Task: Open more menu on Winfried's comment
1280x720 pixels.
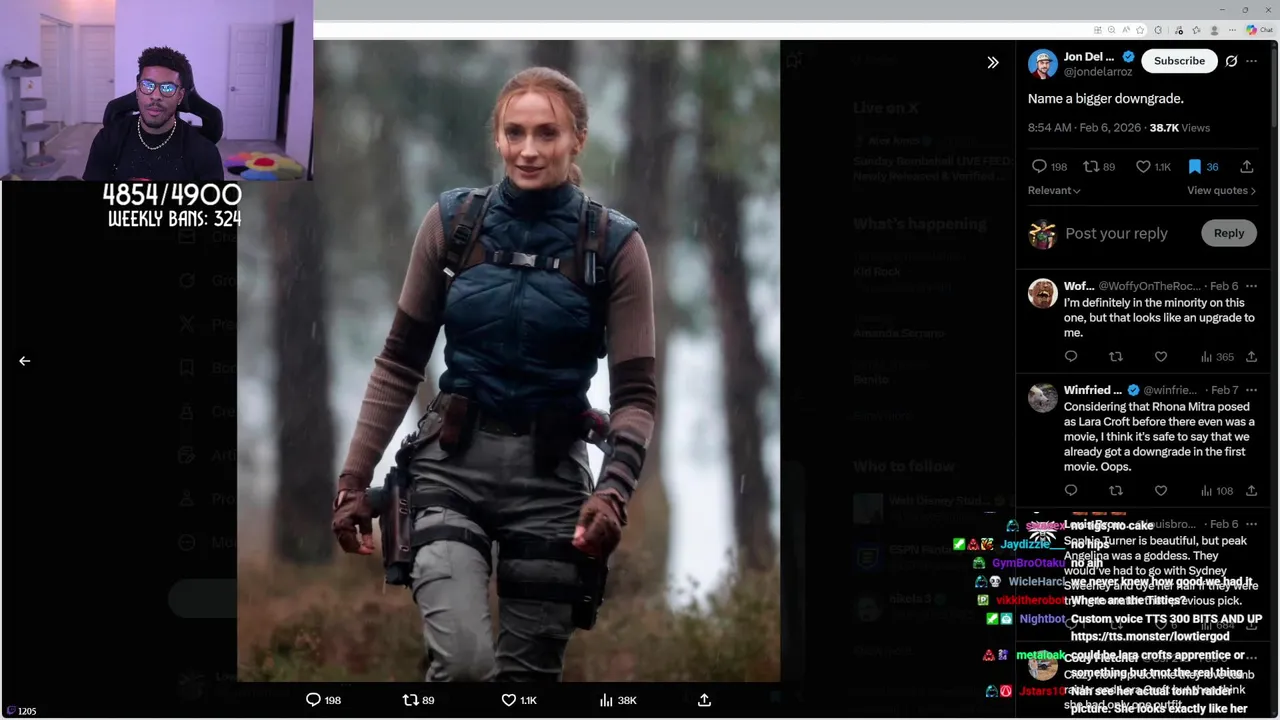Action: click(1251, 390)
